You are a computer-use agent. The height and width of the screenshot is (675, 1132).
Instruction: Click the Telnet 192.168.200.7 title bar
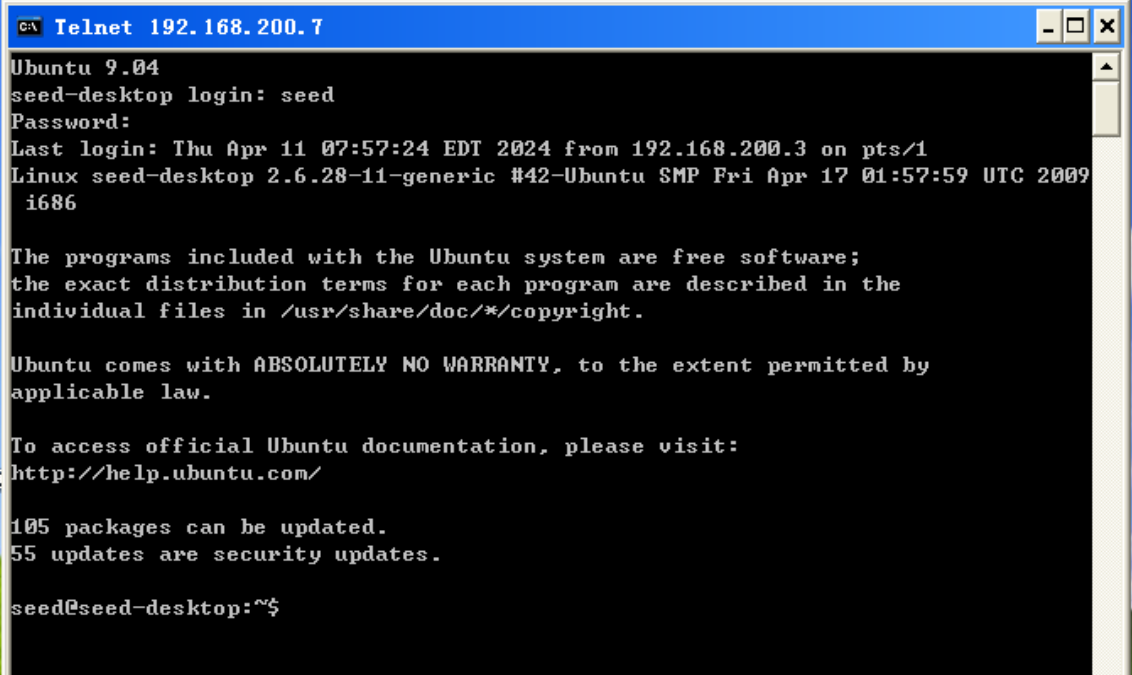(500, 26)
